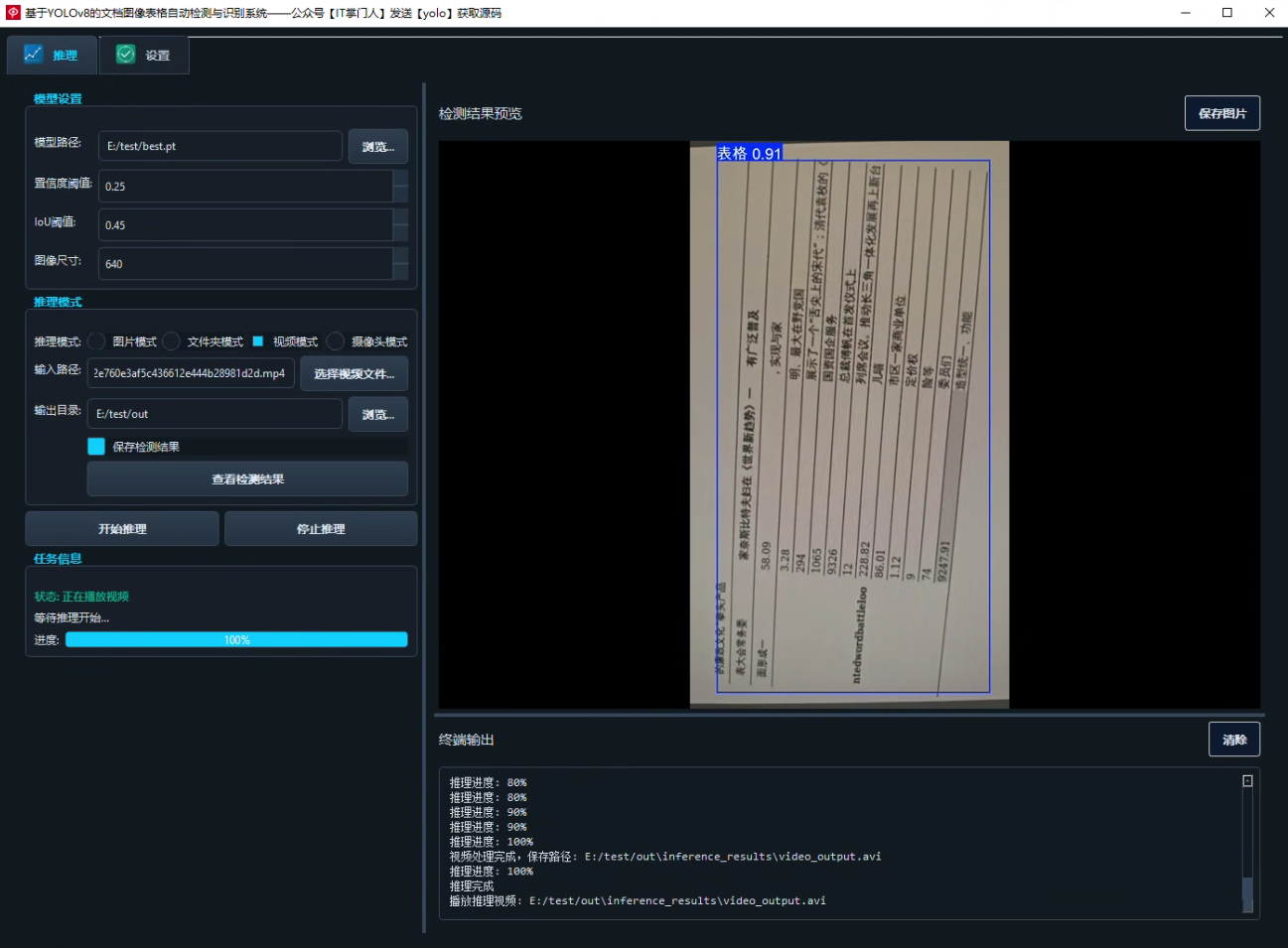Toggle the 保存检测结果 checkbox
Image resolution: width=1288 pixels, height=948 pixels.
click(96, 447)
